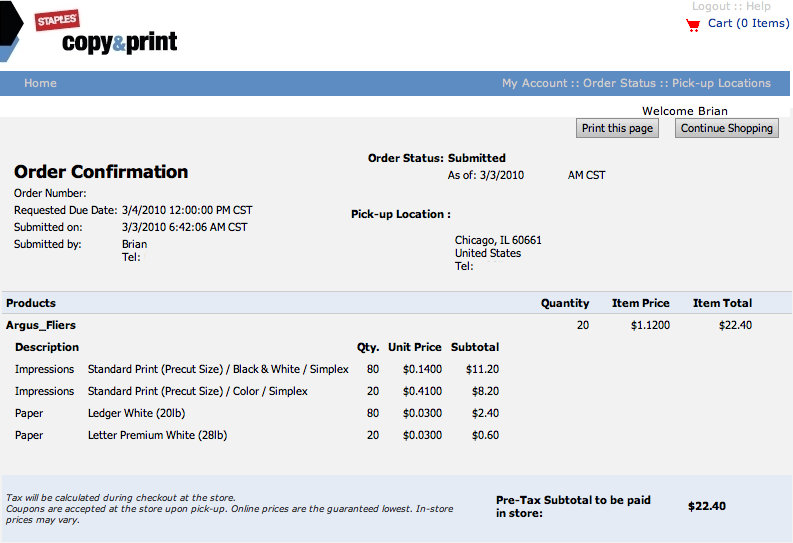This screenshot has height=543, width=793.
Task: Click requested due date 3/4/2010 12:00:00 PM CST
Action: click(187, 210)
